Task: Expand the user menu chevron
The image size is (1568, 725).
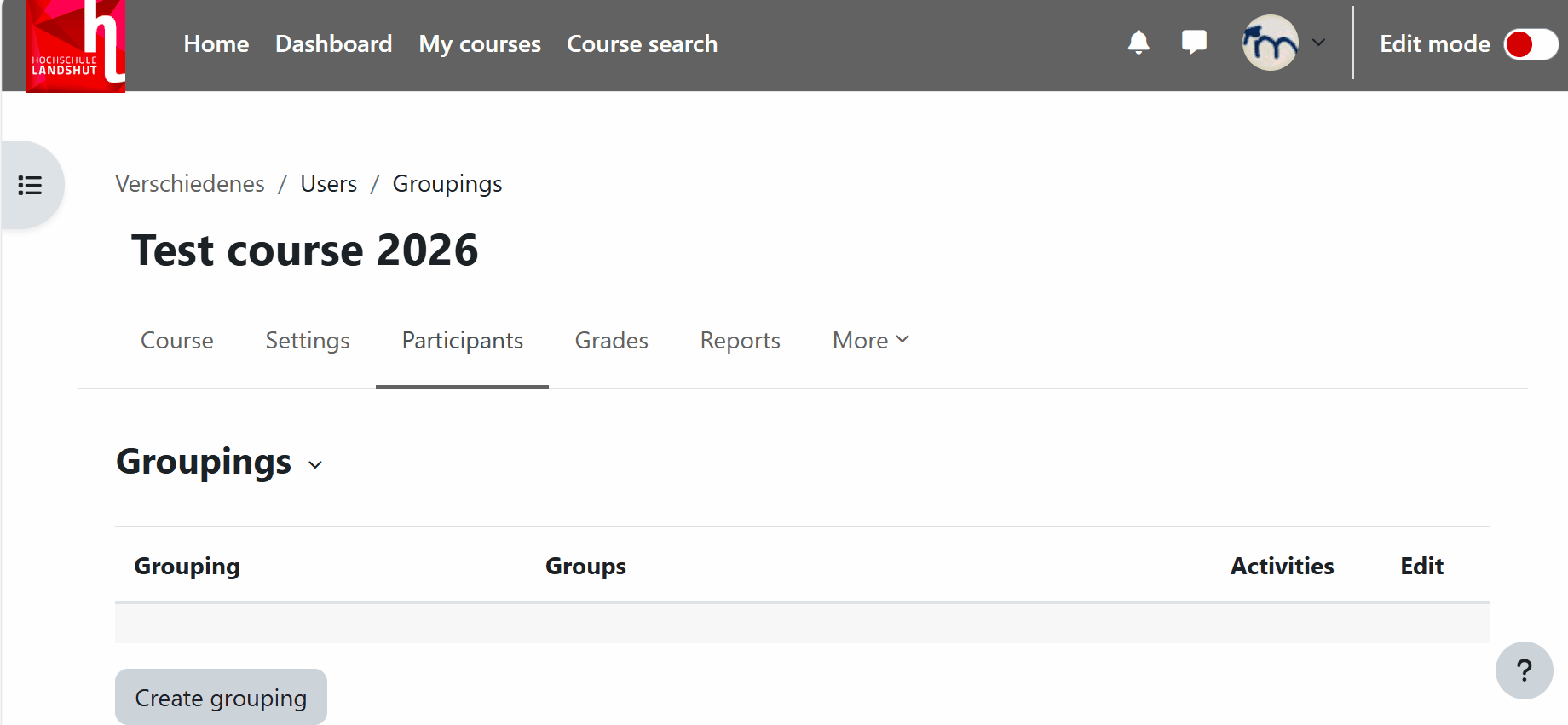Action: (1318, 43)
